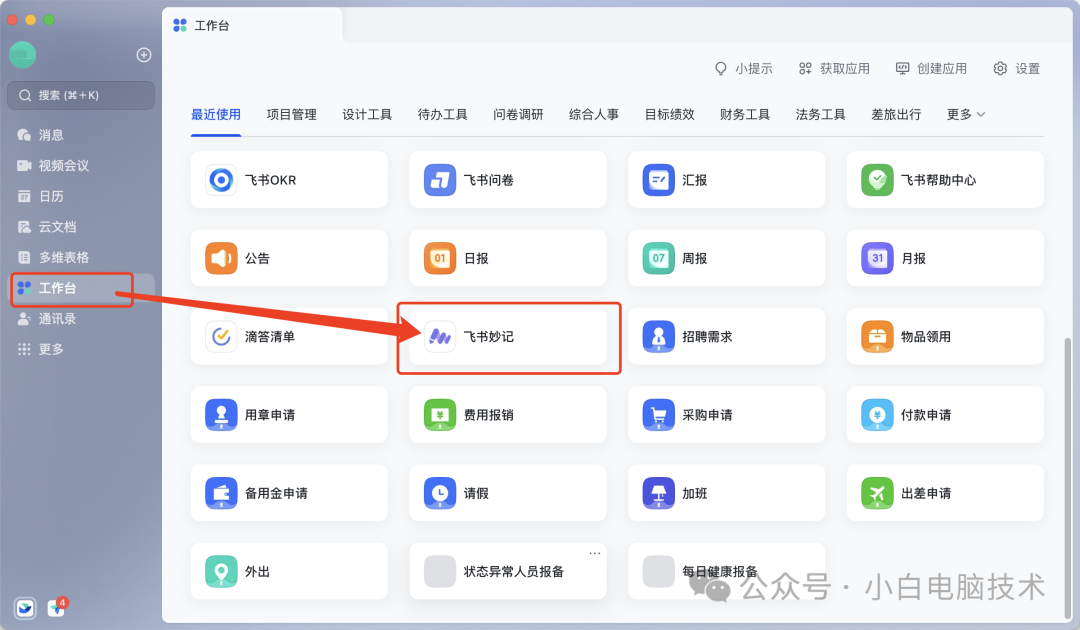
Task: Select 工作台 in the sidebar
Action: (81, 288)
